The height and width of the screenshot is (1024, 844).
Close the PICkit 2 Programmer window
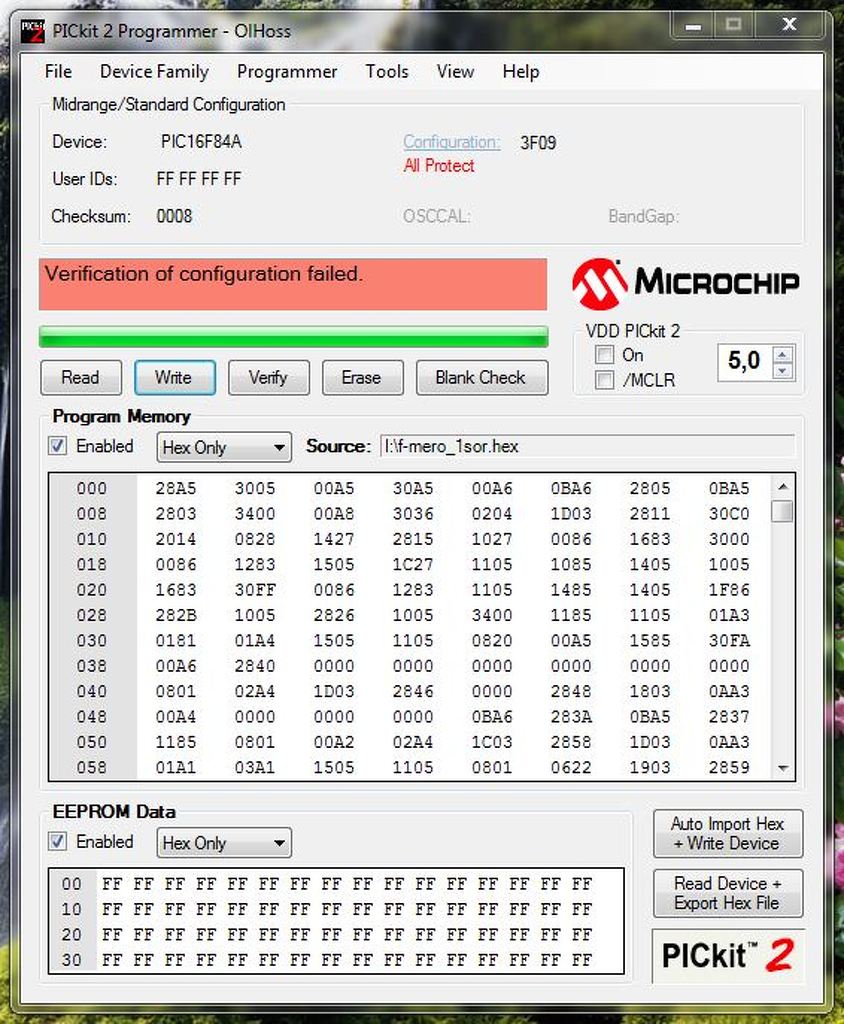click(x=789, y=25)
